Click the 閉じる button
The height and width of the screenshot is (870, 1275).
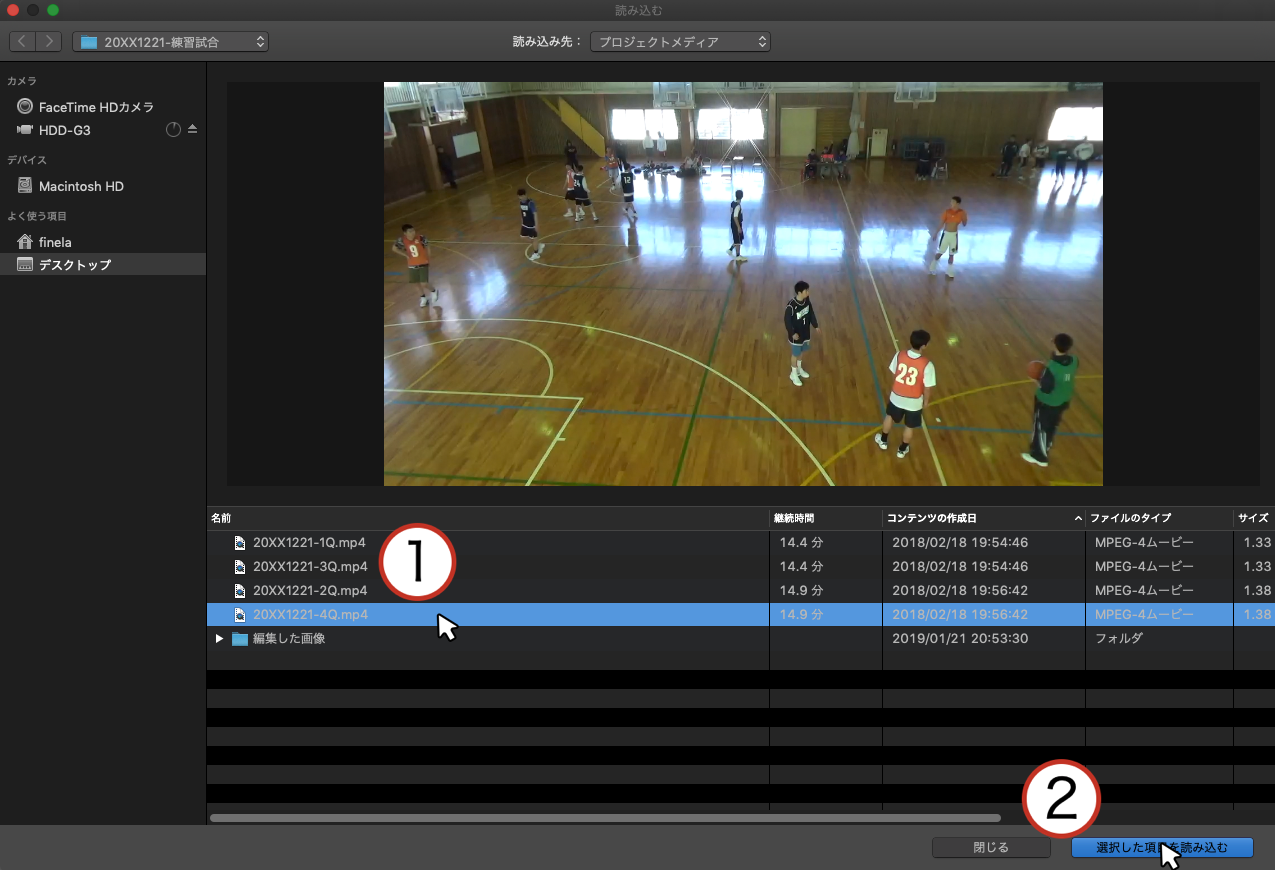990,848
